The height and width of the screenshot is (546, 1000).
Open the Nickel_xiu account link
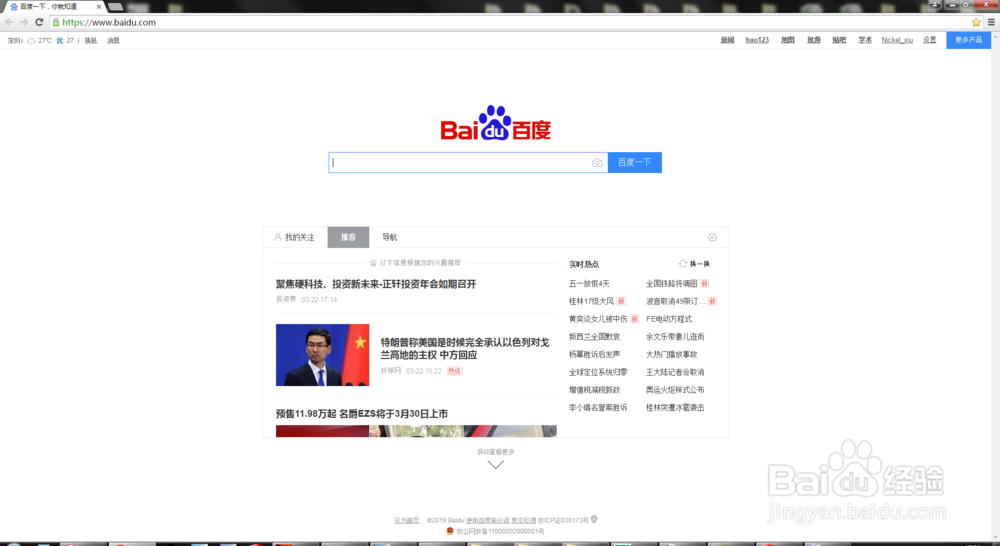click(897, 40)
